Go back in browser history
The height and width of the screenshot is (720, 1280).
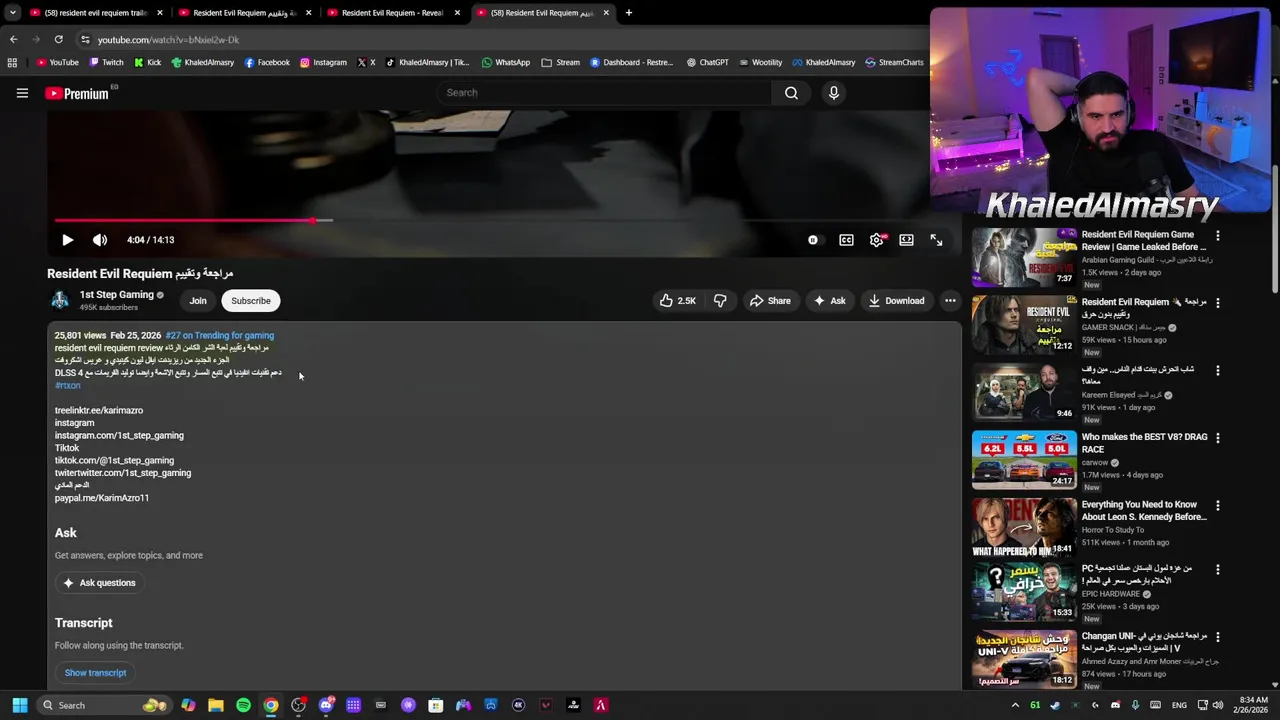coord(13,40)
